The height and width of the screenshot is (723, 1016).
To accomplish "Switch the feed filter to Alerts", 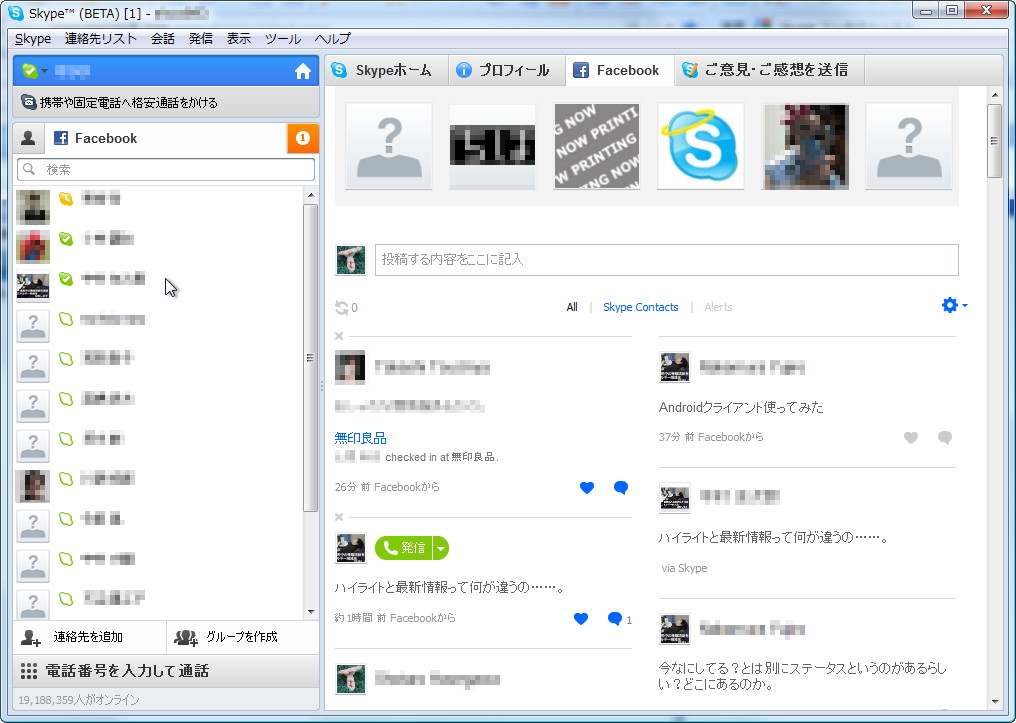I will 718,307.
